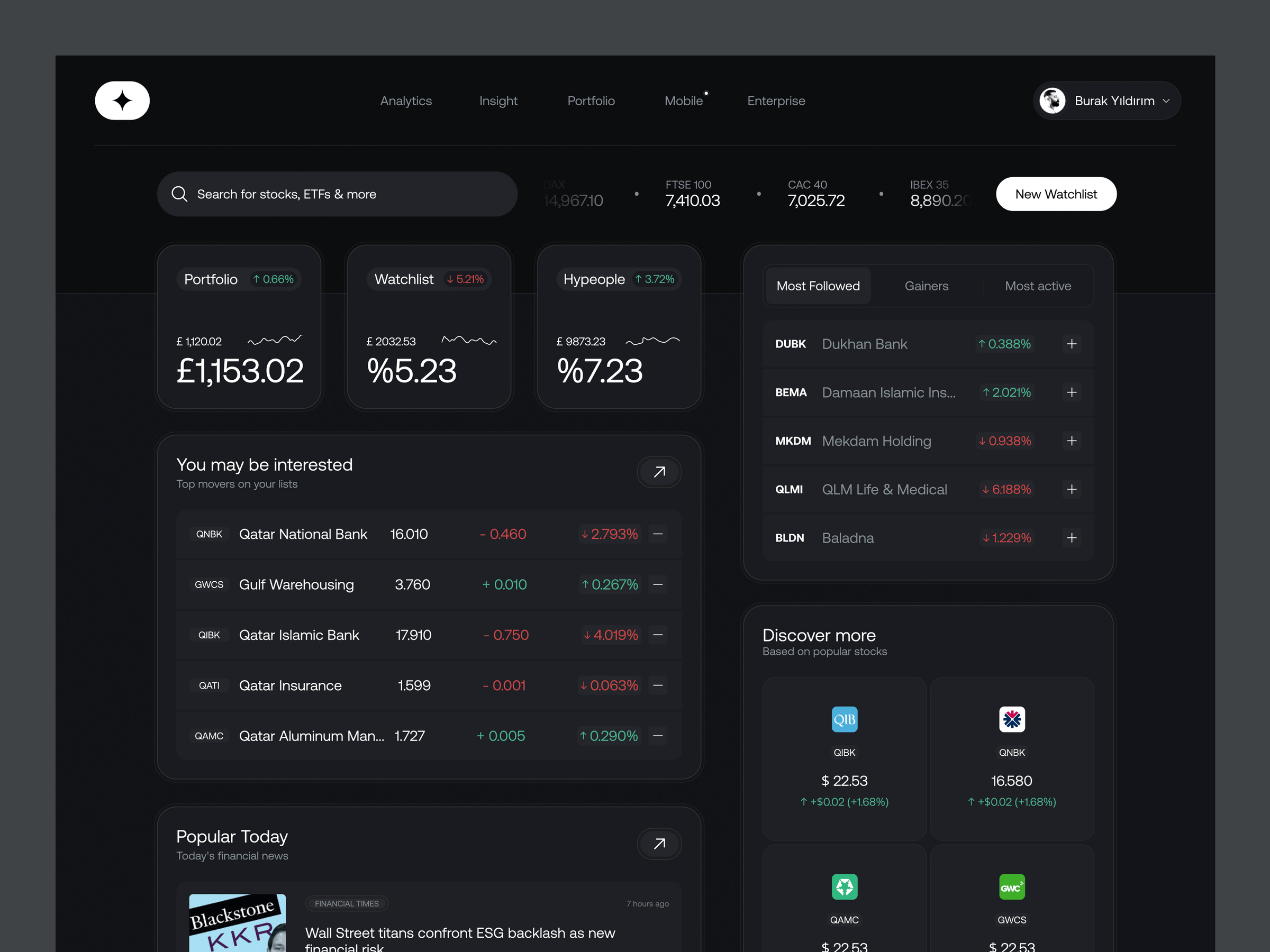
Task: Switch to the Most active tab
Action: (1037, 286)
